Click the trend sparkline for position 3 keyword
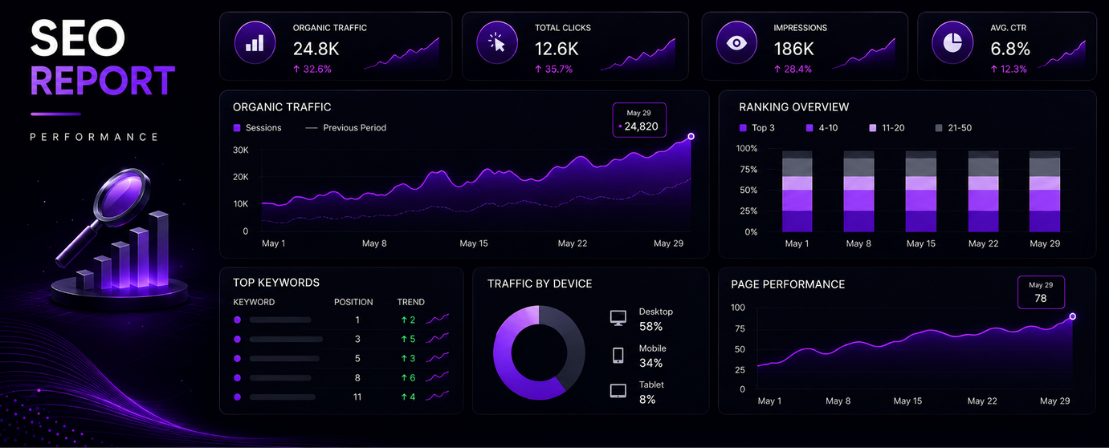1109x448 pixels. point(437,338)
